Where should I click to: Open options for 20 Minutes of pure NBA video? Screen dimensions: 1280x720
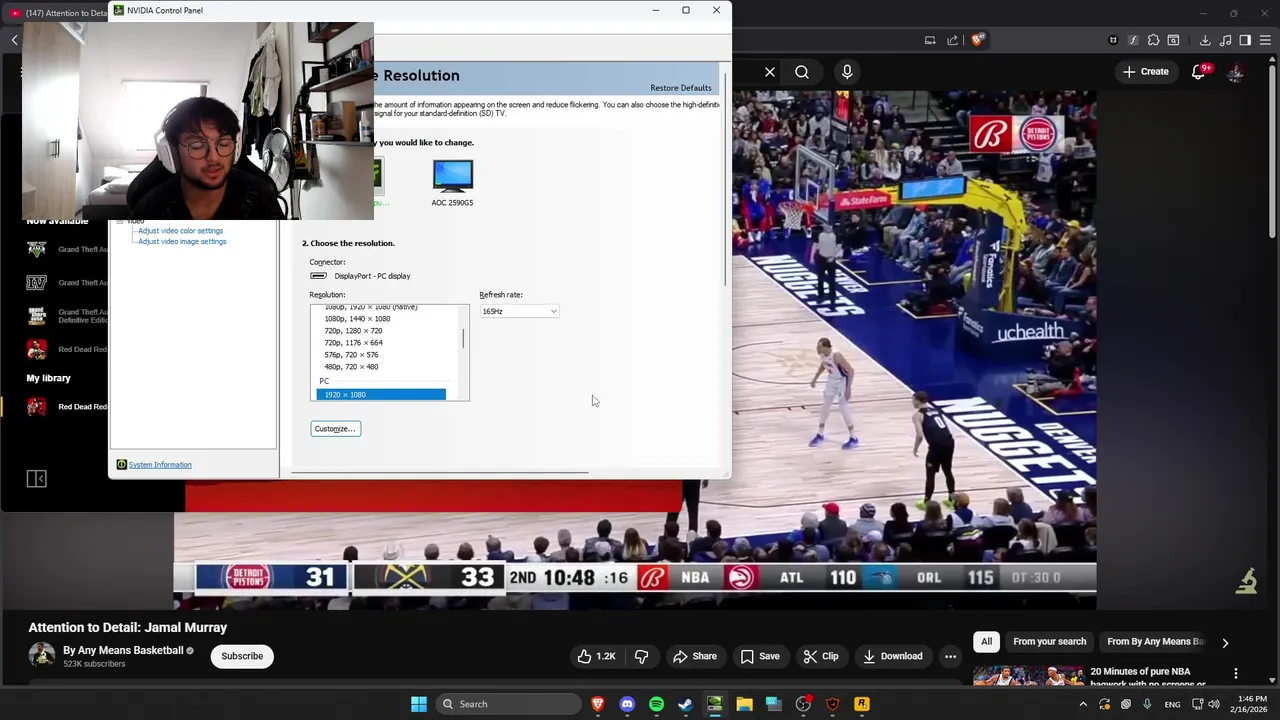point(1236,674)
